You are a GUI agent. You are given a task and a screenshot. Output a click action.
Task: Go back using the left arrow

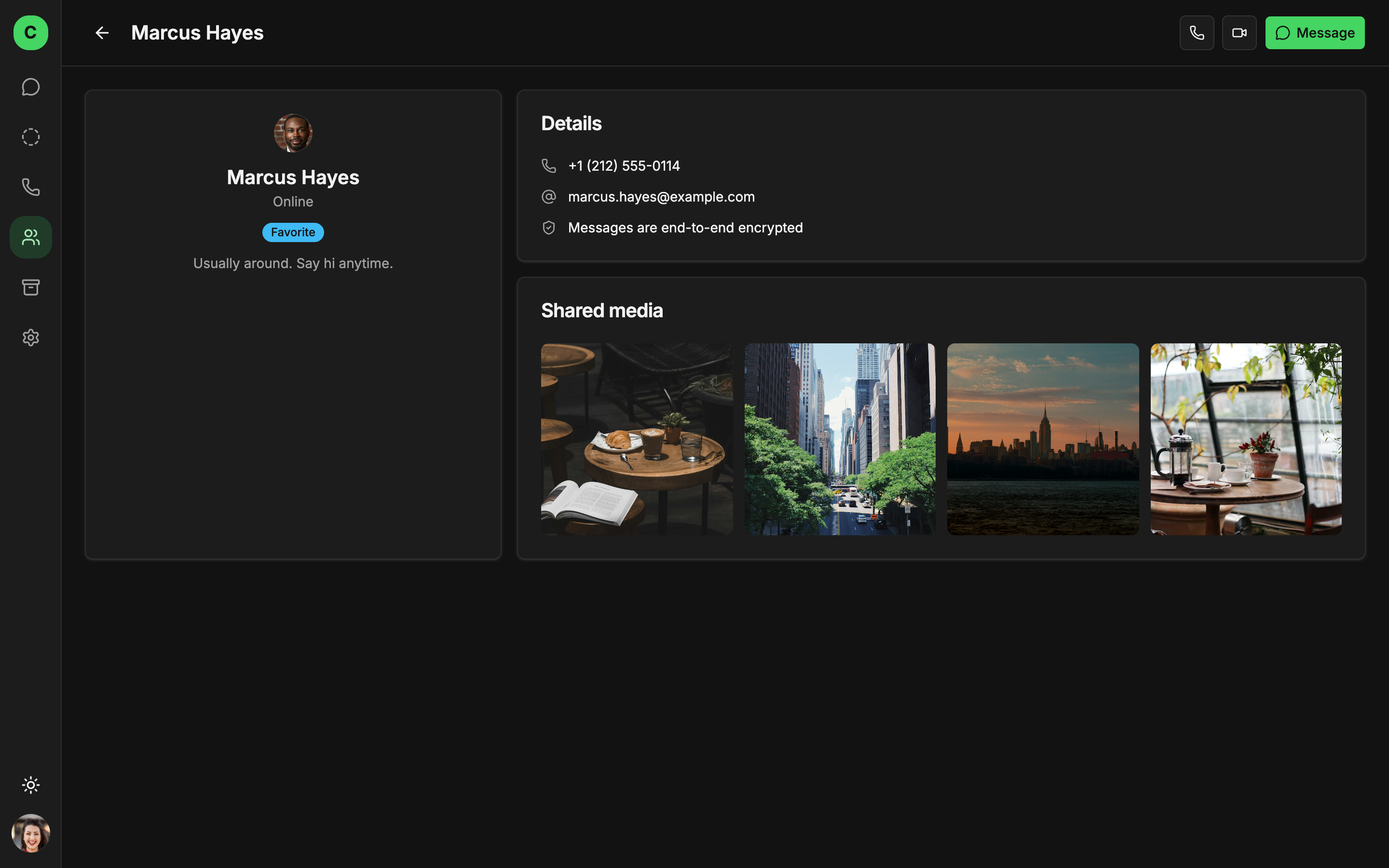pyautogui.click(x=102, y=33)
